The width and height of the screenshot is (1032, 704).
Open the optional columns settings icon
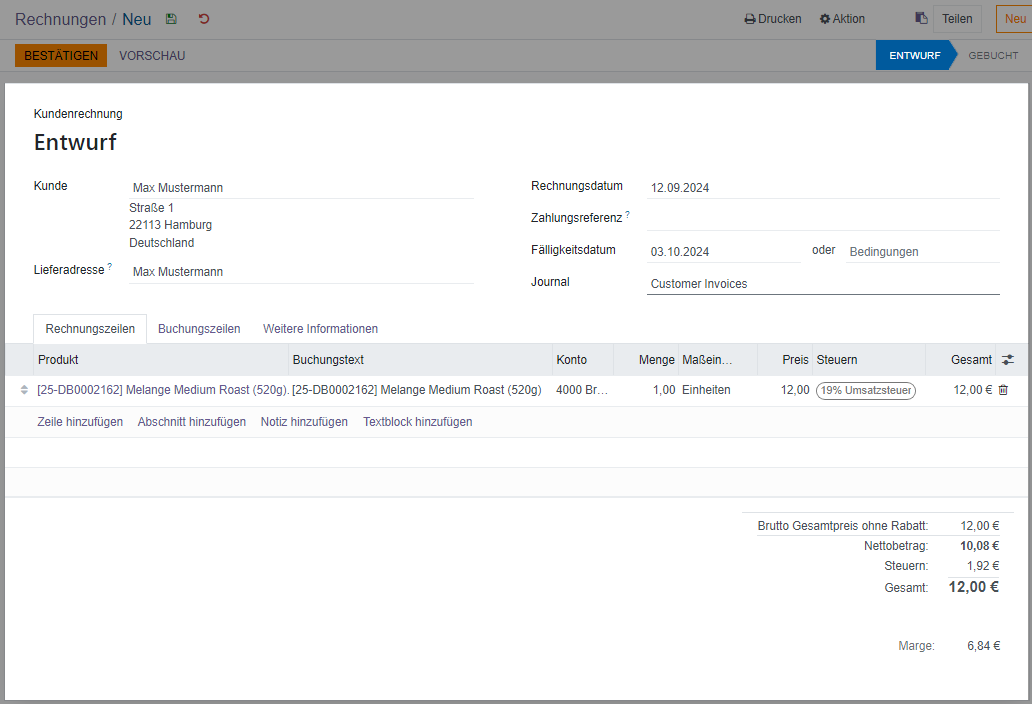click(x=1007, y=360)
